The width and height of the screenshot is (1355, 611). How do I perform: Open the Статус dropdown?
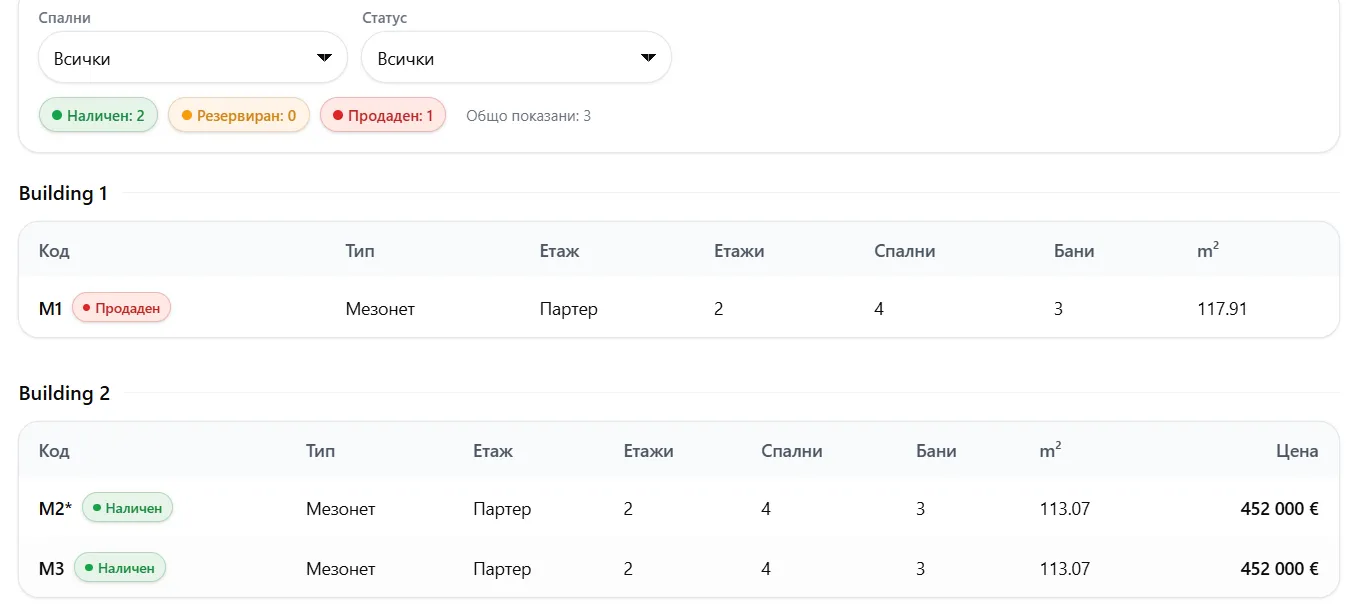[x=515, y=58]
